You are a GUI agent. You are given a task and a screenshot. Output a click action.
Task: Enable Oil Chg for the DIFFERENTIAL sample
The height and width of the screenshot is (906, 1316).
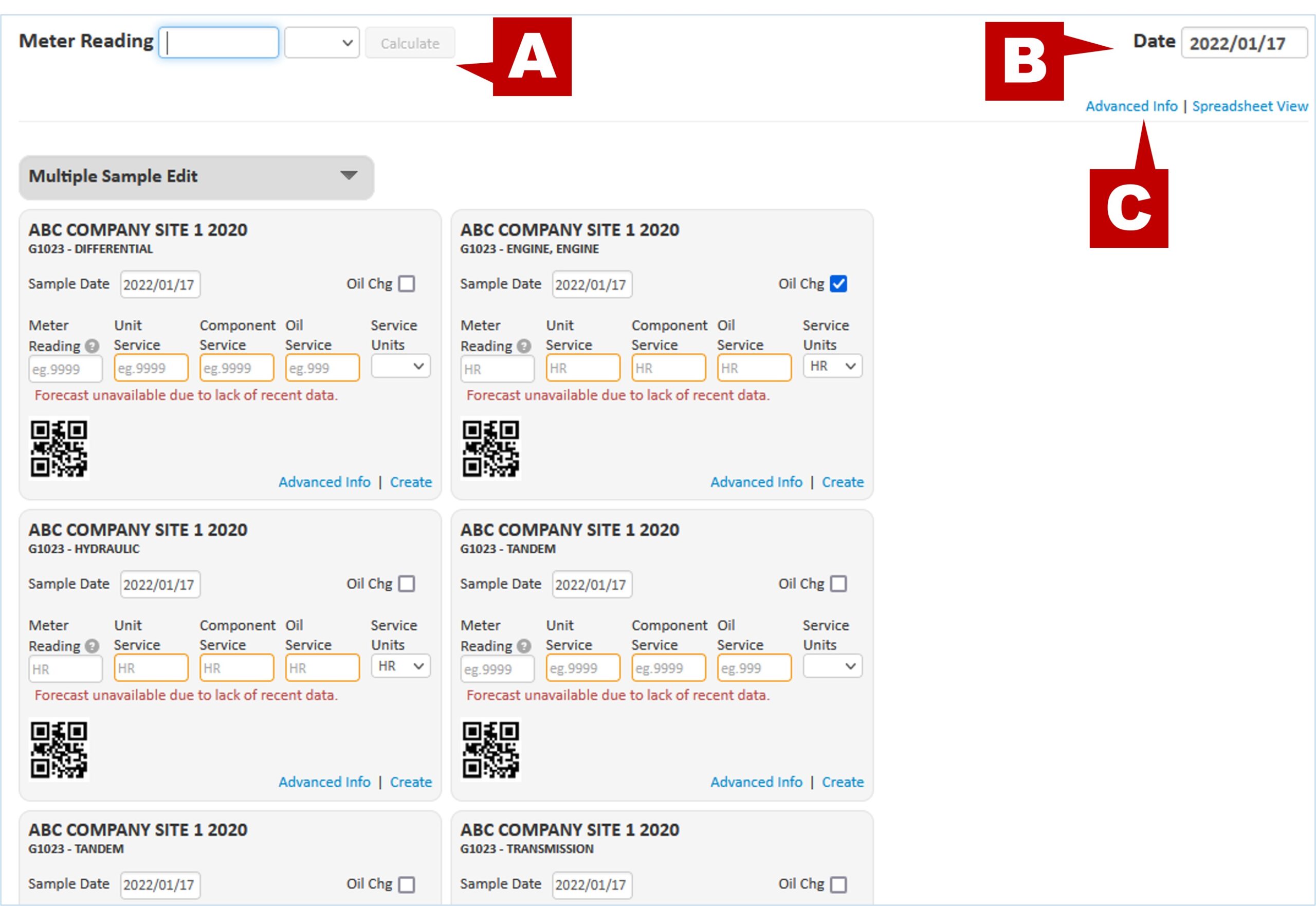tap(406, 284)
